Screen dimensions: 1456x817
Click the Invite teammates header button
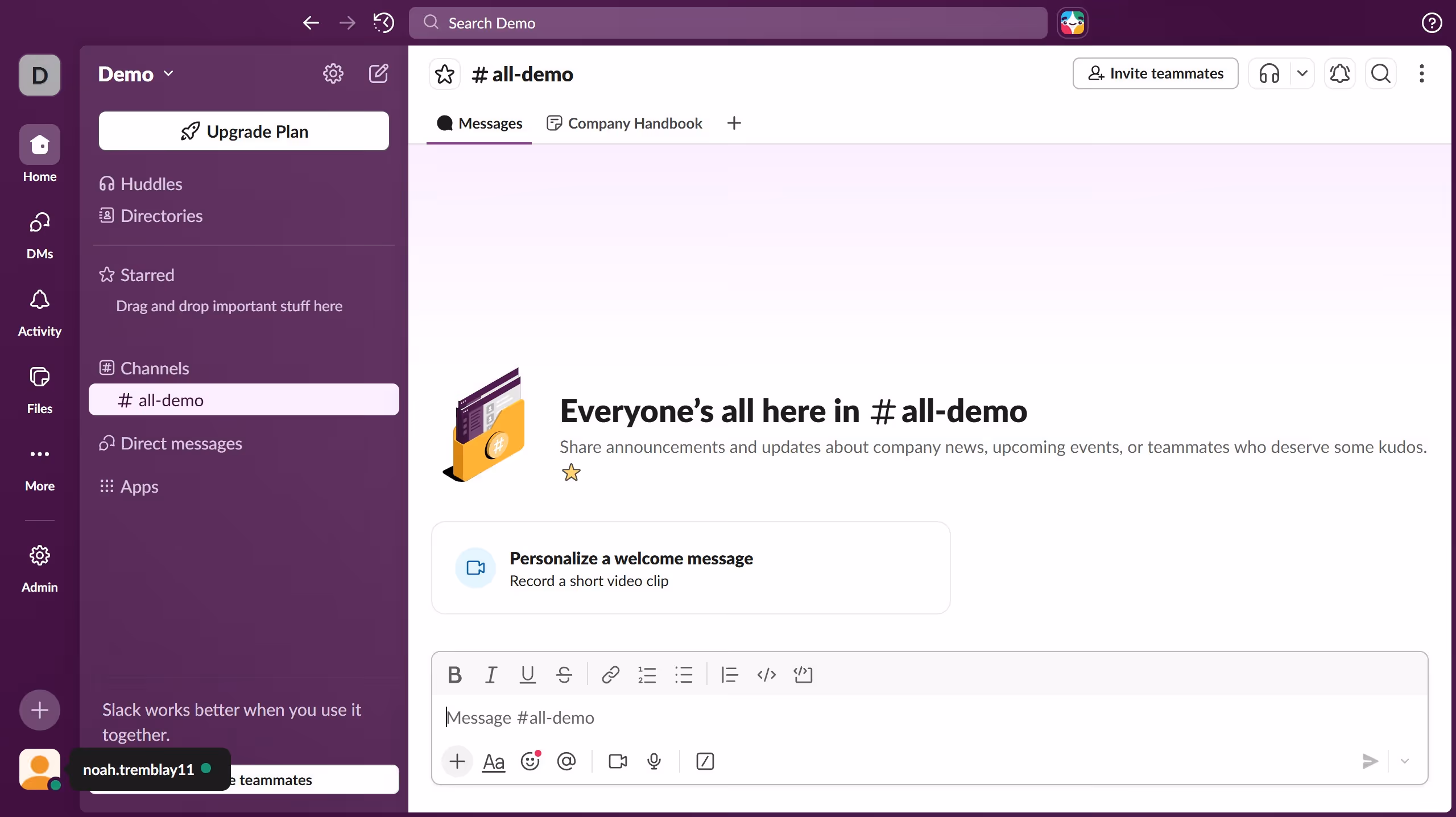click(x=1156, y=73)
